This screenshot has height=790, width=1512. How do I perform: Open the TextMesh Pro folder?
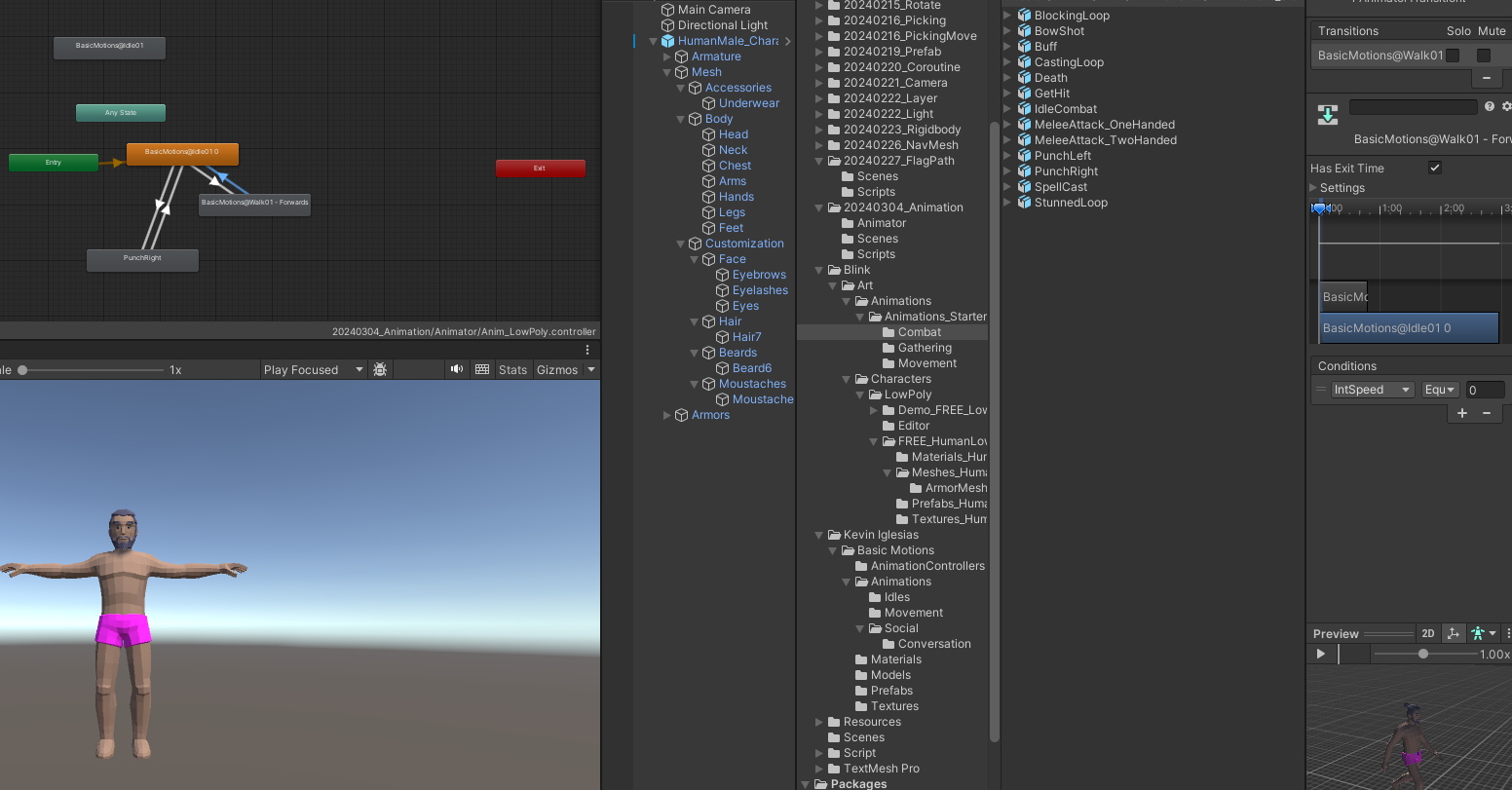tap(881, 769)
